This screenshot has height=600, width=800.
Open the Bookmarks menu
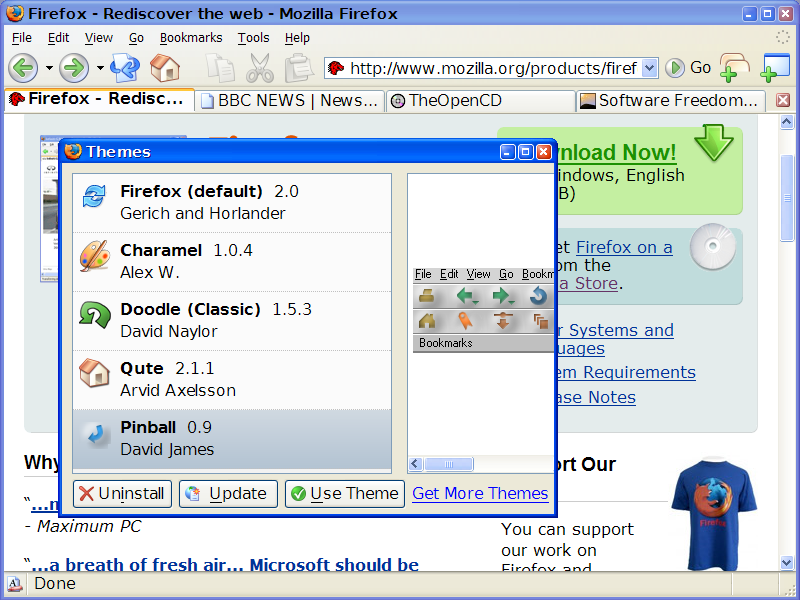pos(191,38)
